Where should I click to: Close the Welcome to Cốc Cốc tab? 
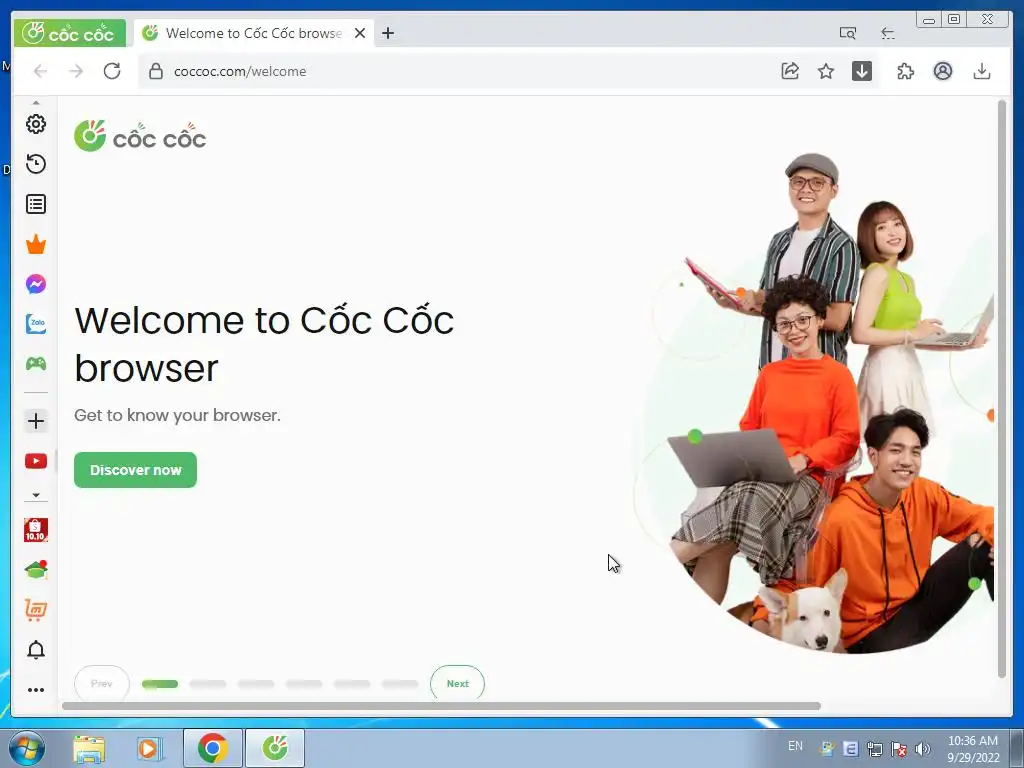point(360,33)
